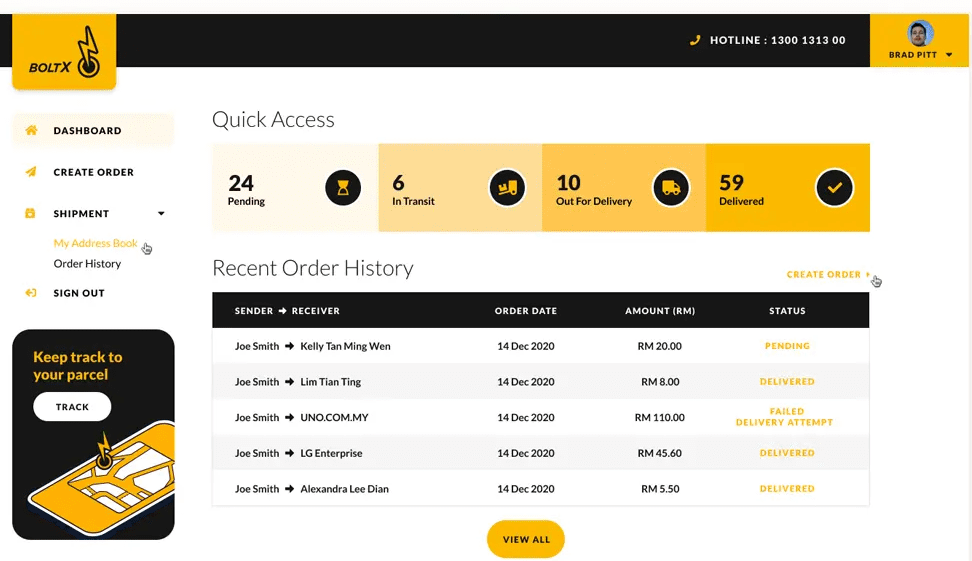Click the Delivered checkmark icon
The height and width of the screenshot is (561, 972).
(x=834, y=187)
